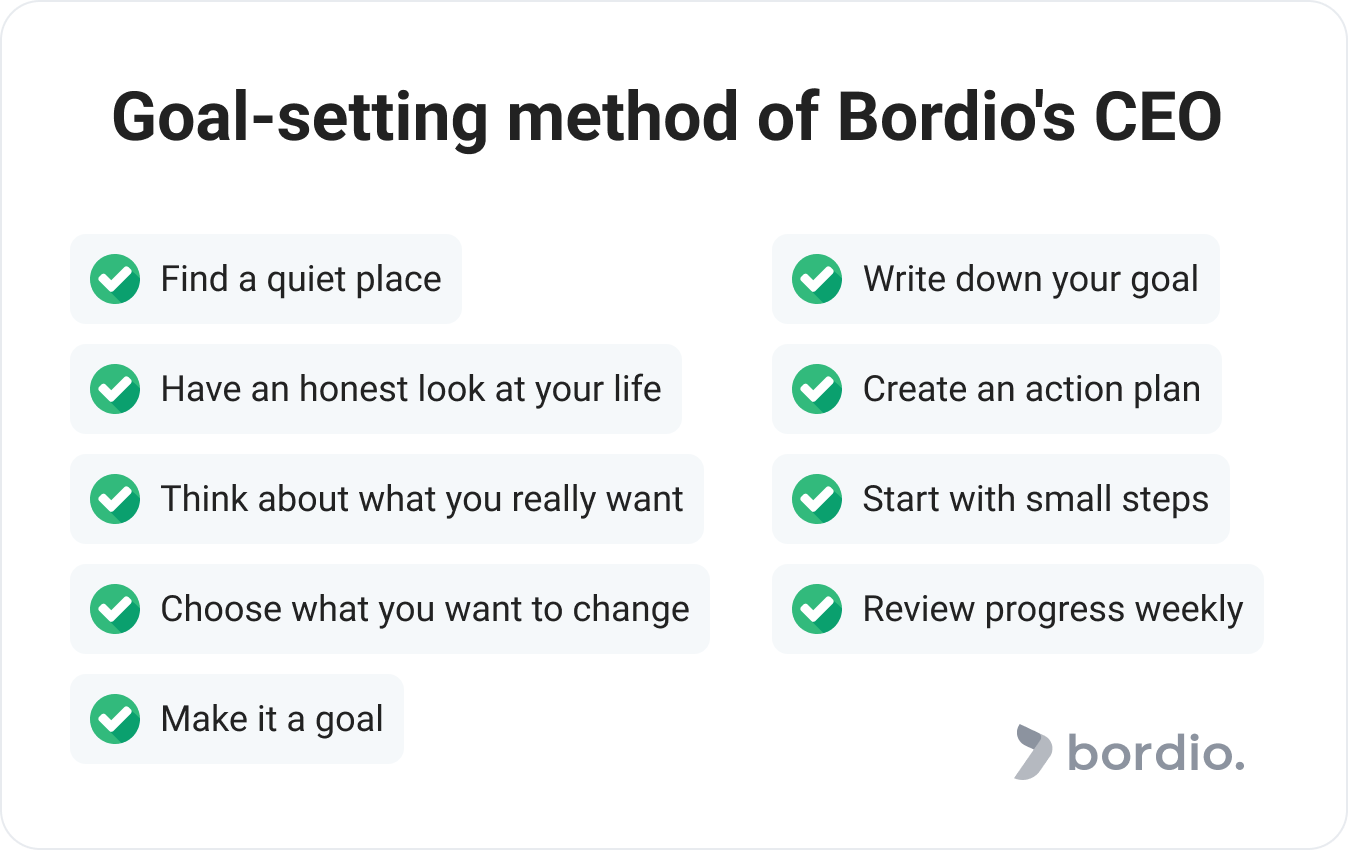The width and height of the screenshot is (1348, 850).
Task: Click the check icon beside Make it a goal
Action: coord(115,719)
